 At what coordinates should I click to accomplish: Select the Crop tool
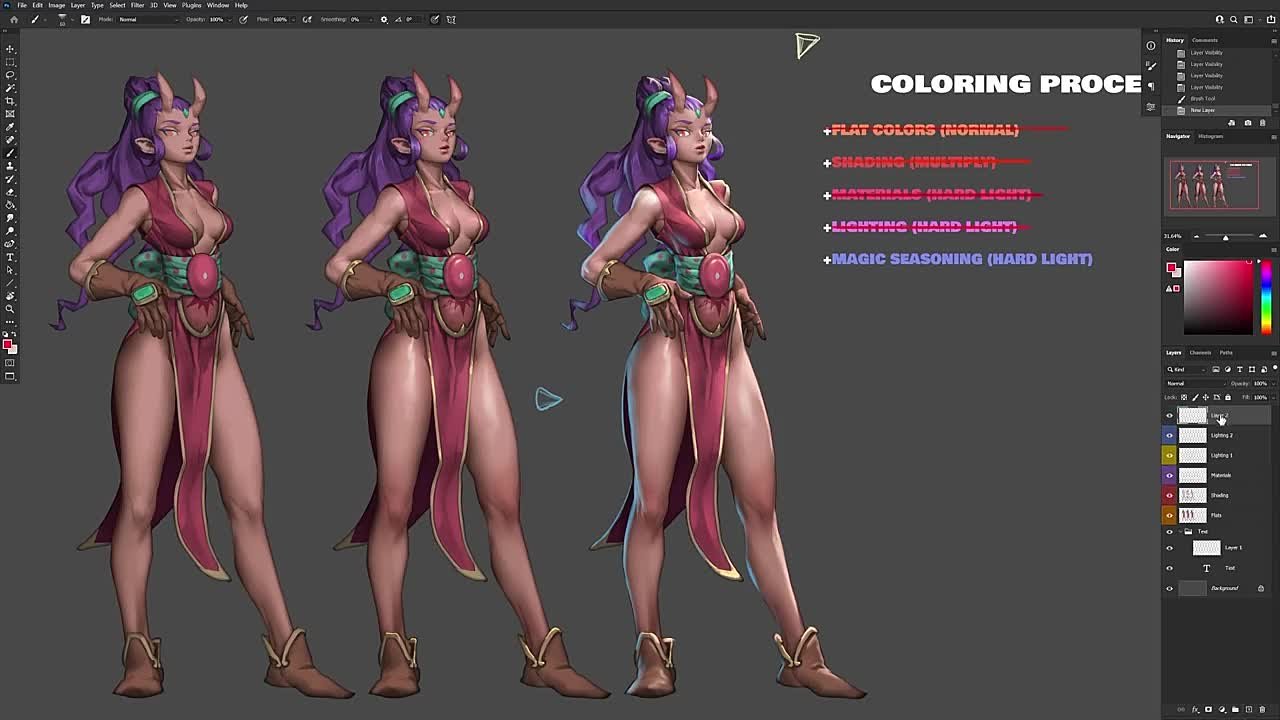(10, 101)
